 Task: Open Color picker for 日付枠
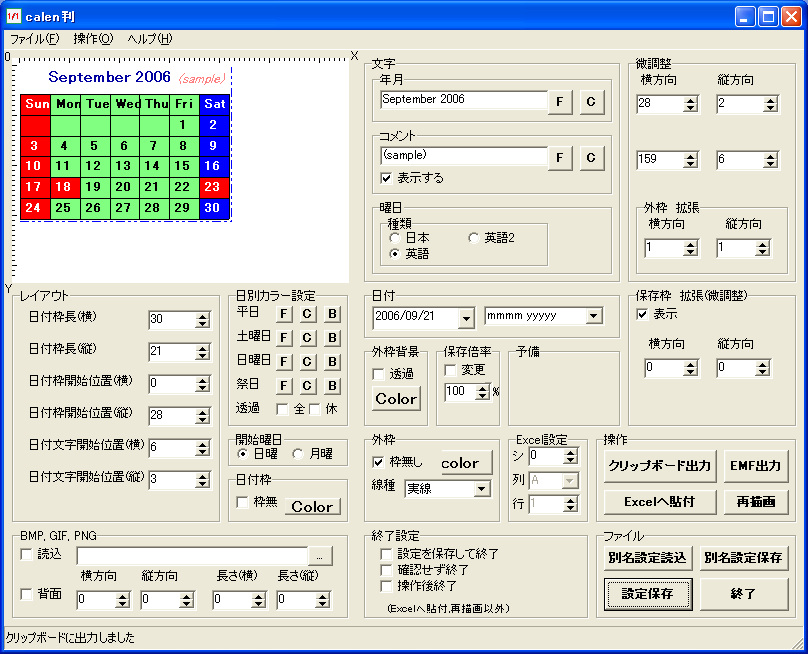(312, 507)
